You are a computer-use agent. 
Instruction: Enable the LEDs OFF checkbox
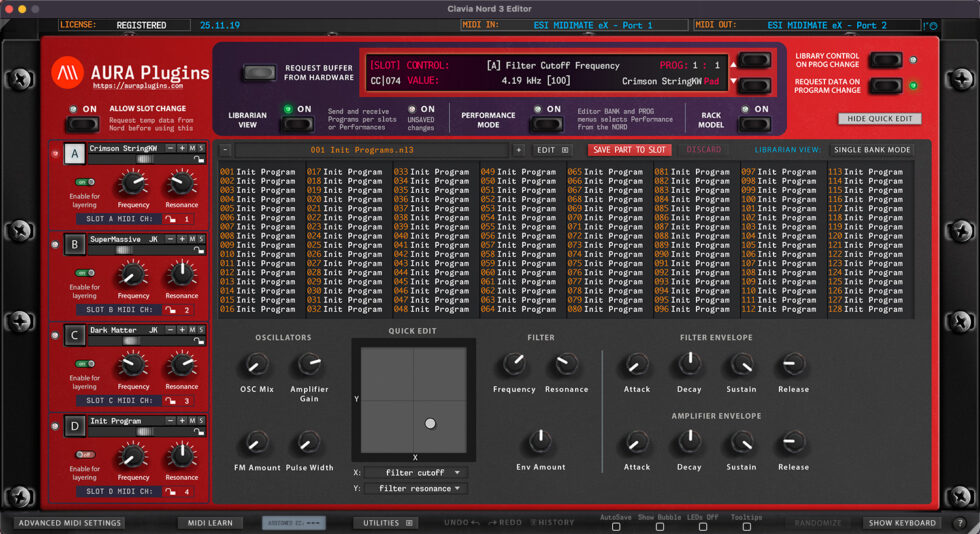click(x=702, y=526)
